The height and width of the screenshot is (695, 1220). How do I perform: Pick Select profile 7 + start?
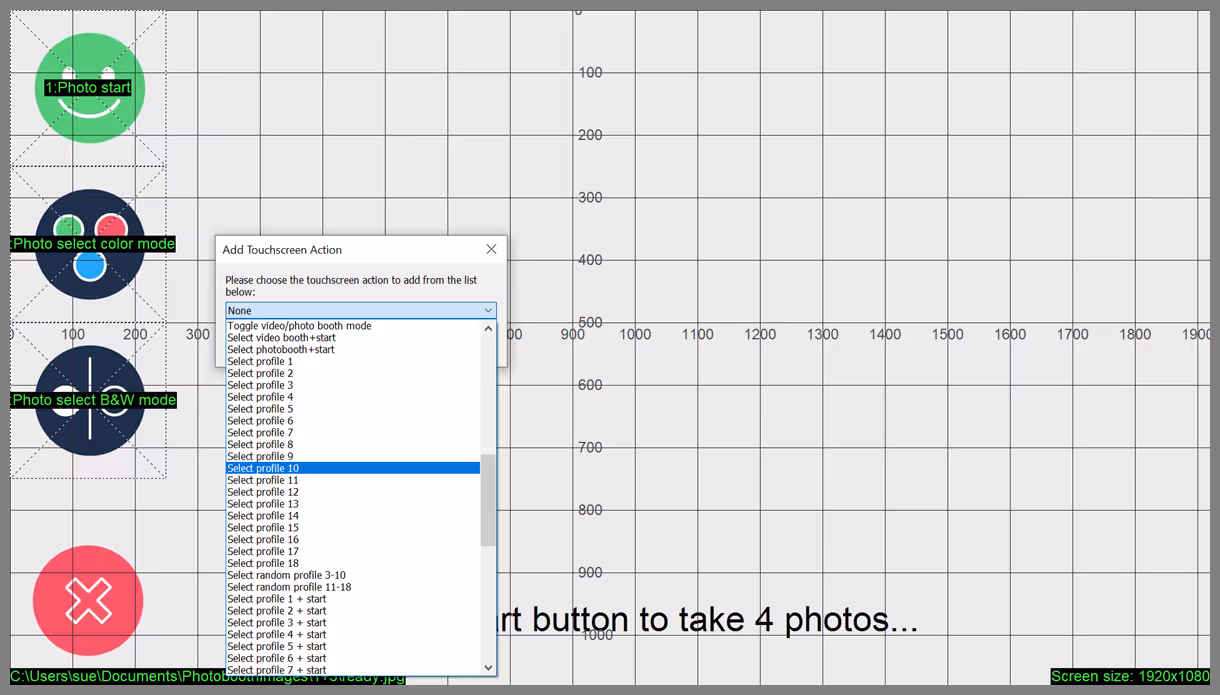[353, 670]
